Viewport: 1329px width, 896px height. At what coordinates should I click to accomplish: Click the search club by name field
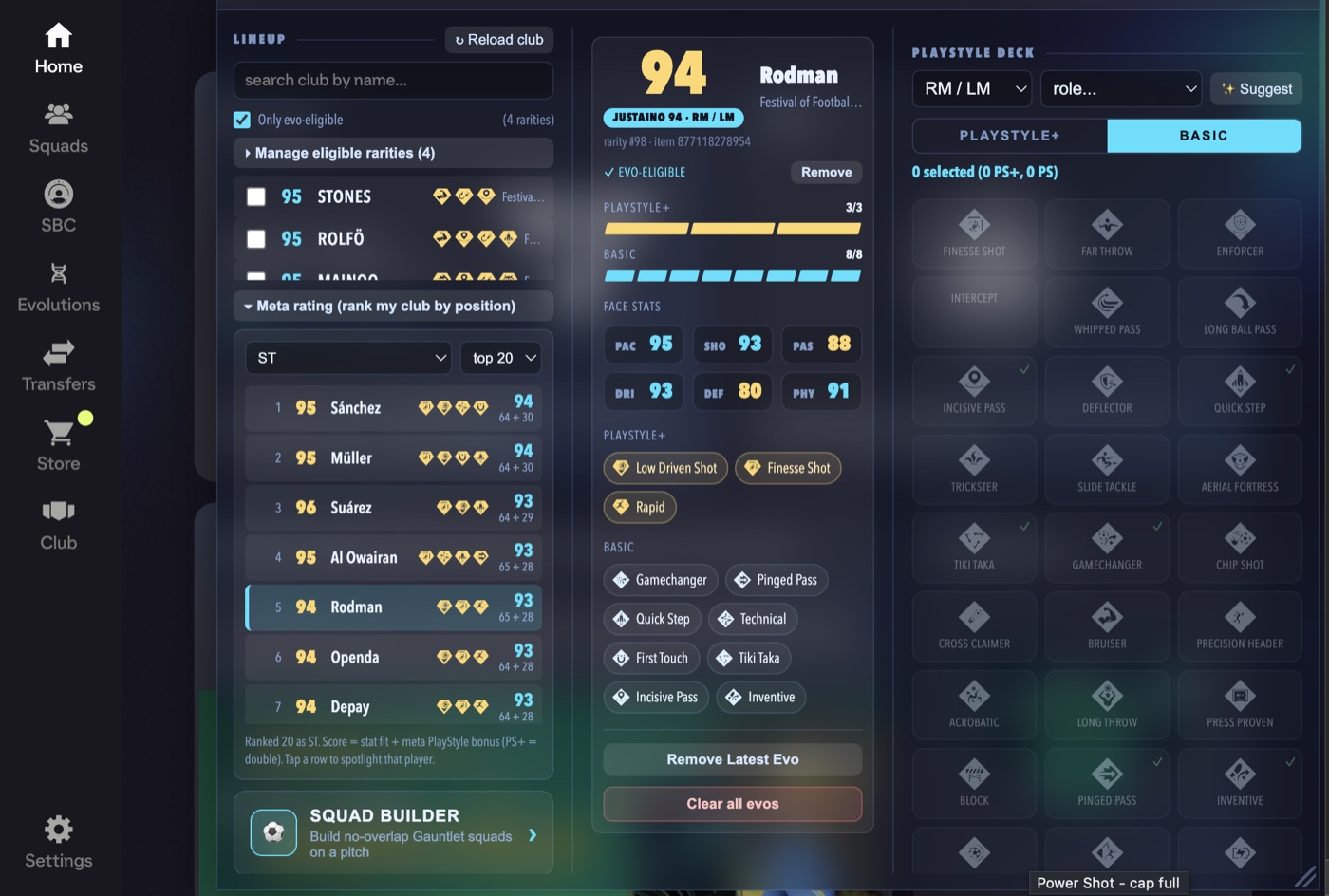(393, 80)
